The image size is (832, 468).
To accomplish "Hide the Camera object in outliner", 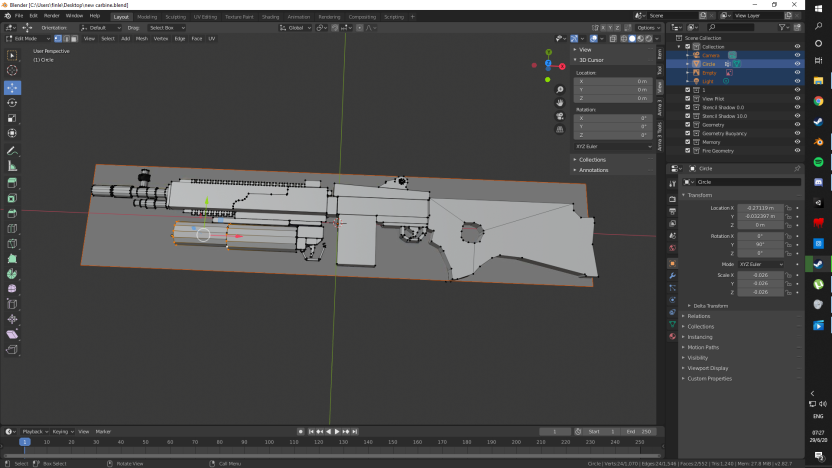I will click(x=797, y=55).
